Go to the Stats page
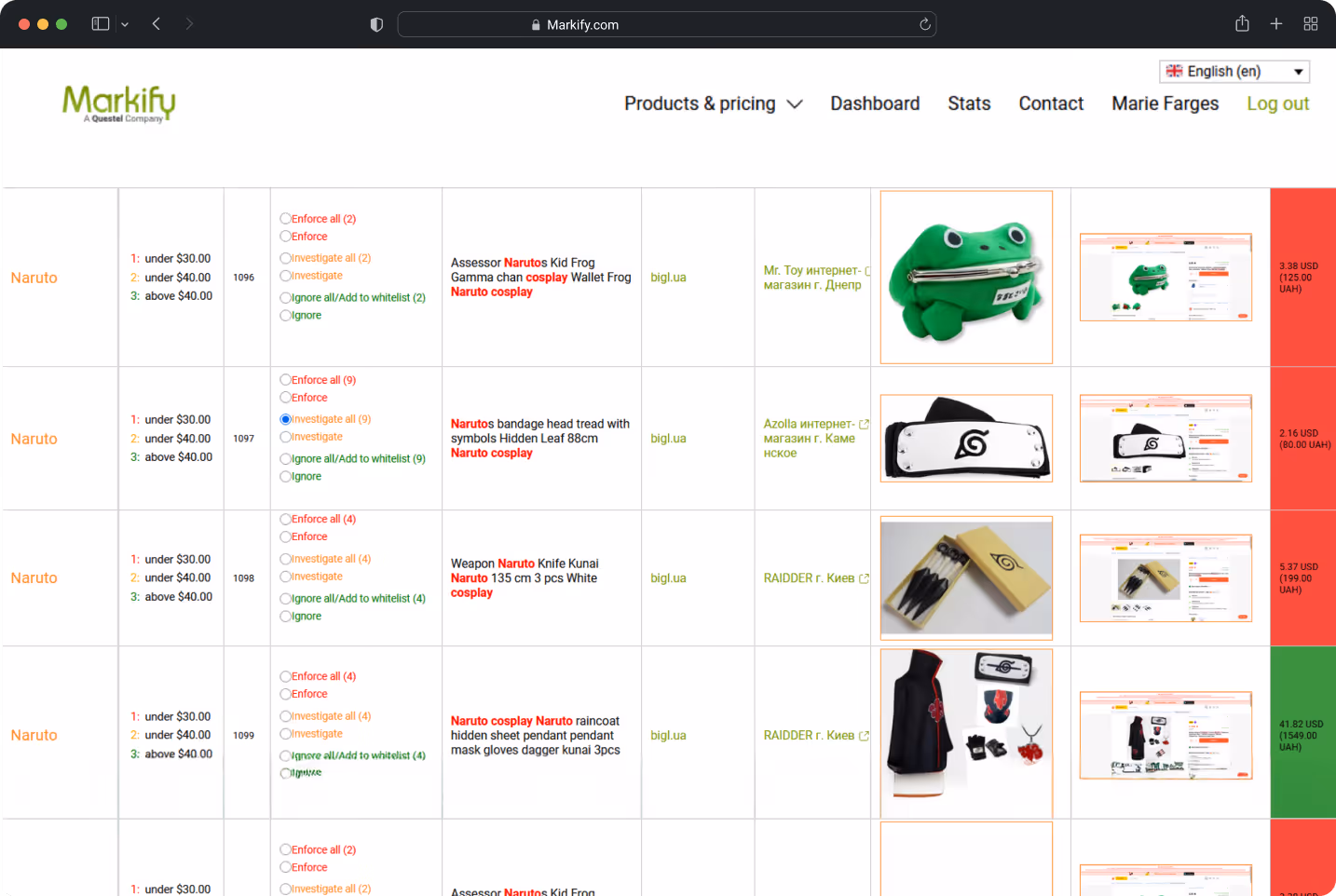Viewport: 1336px width, 896px height. 969,103
